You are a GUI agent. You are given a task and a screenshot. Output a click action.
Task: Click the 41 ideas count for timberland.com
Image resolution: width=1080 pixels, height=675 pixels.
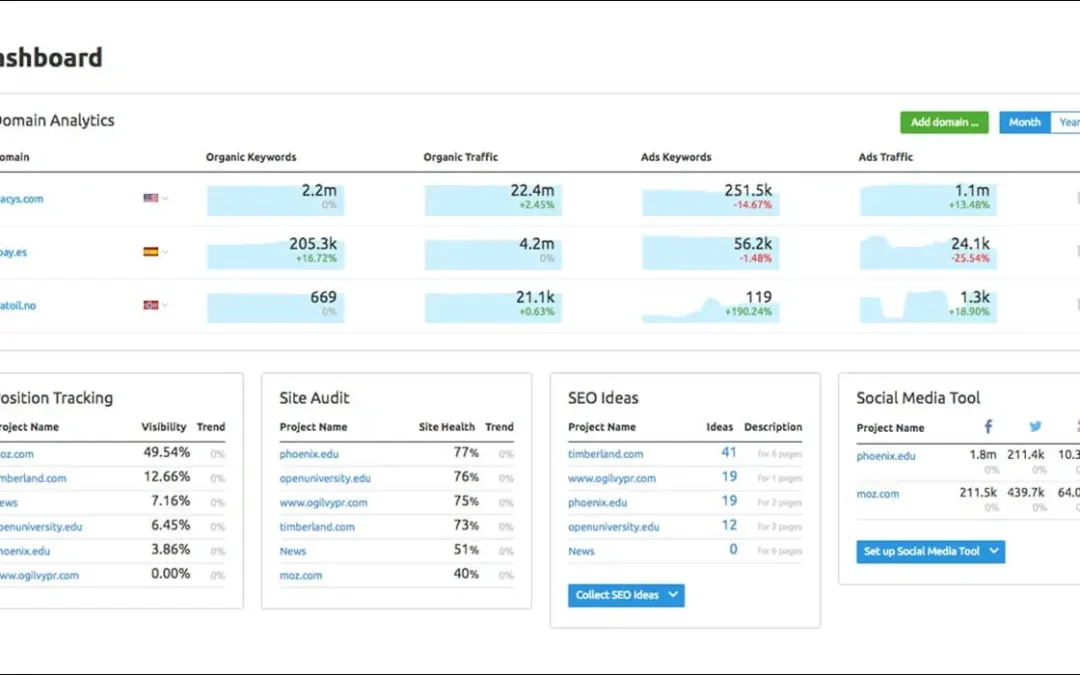(x=729, y=453)
